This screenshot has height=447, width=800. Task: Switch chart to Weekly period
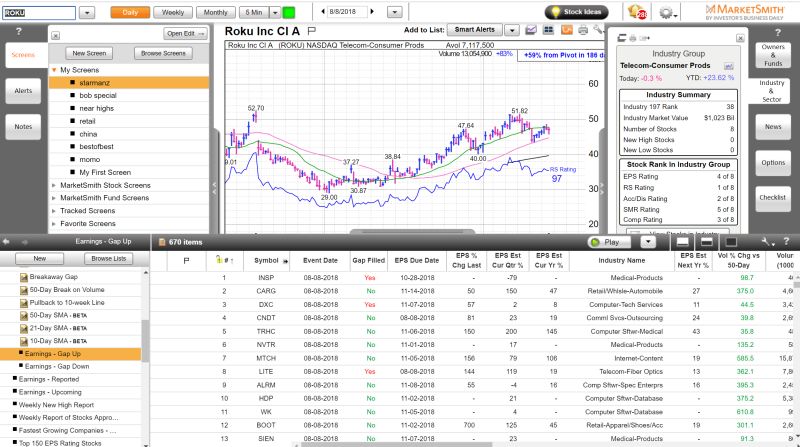point(173,12)
